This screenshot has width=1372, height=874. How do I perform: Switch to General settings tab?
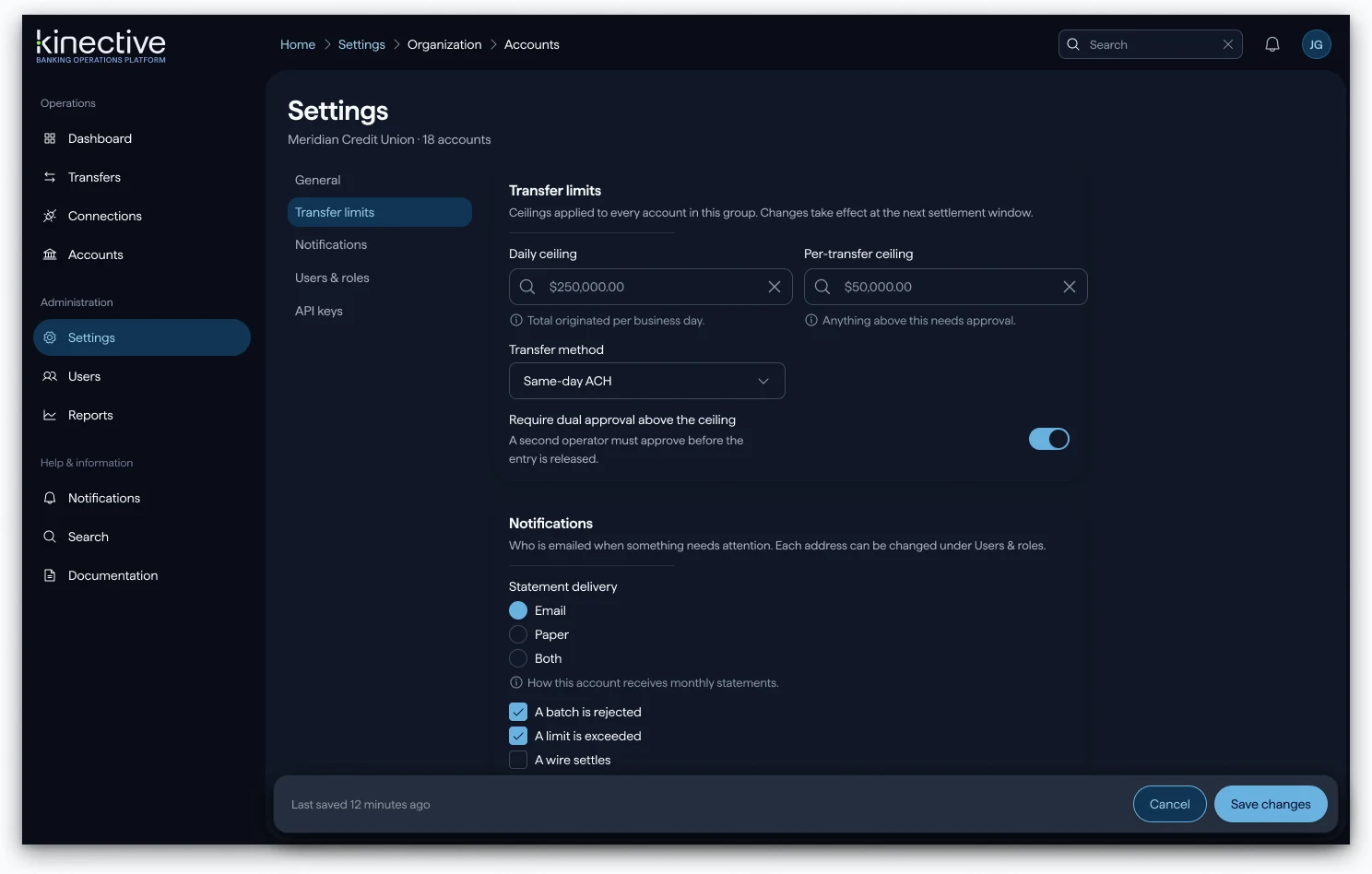380,180
